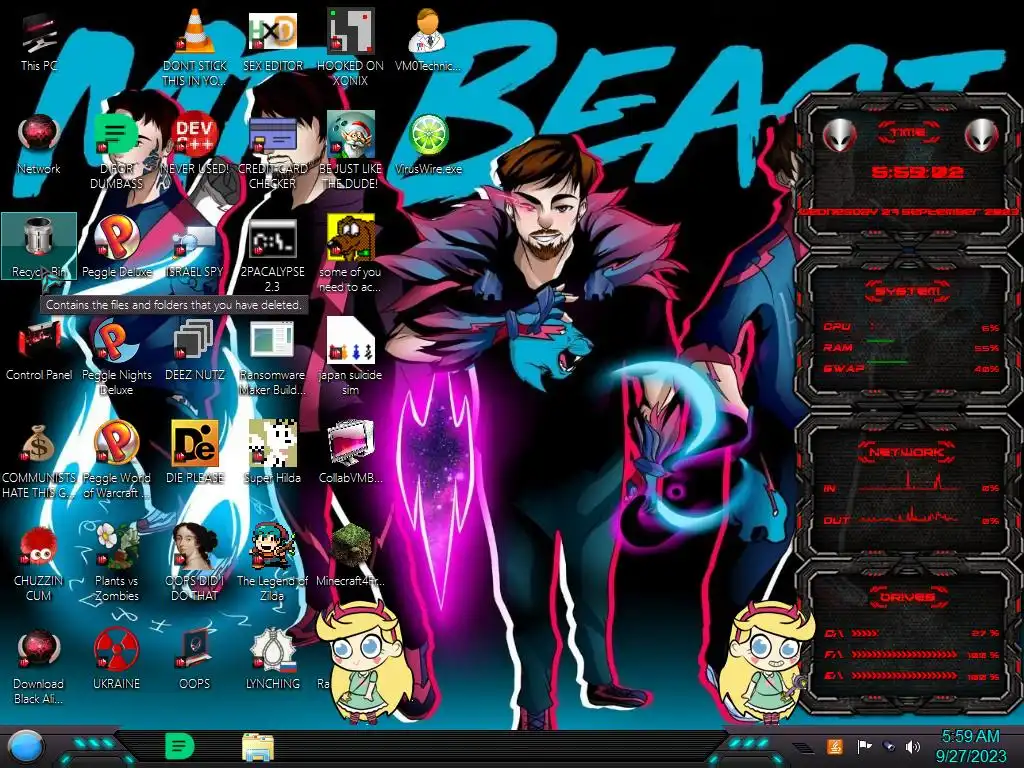The width and height of the screenshot is (1024, 768).
Task: Click the TIME widget header
Action: coord(909,133)
